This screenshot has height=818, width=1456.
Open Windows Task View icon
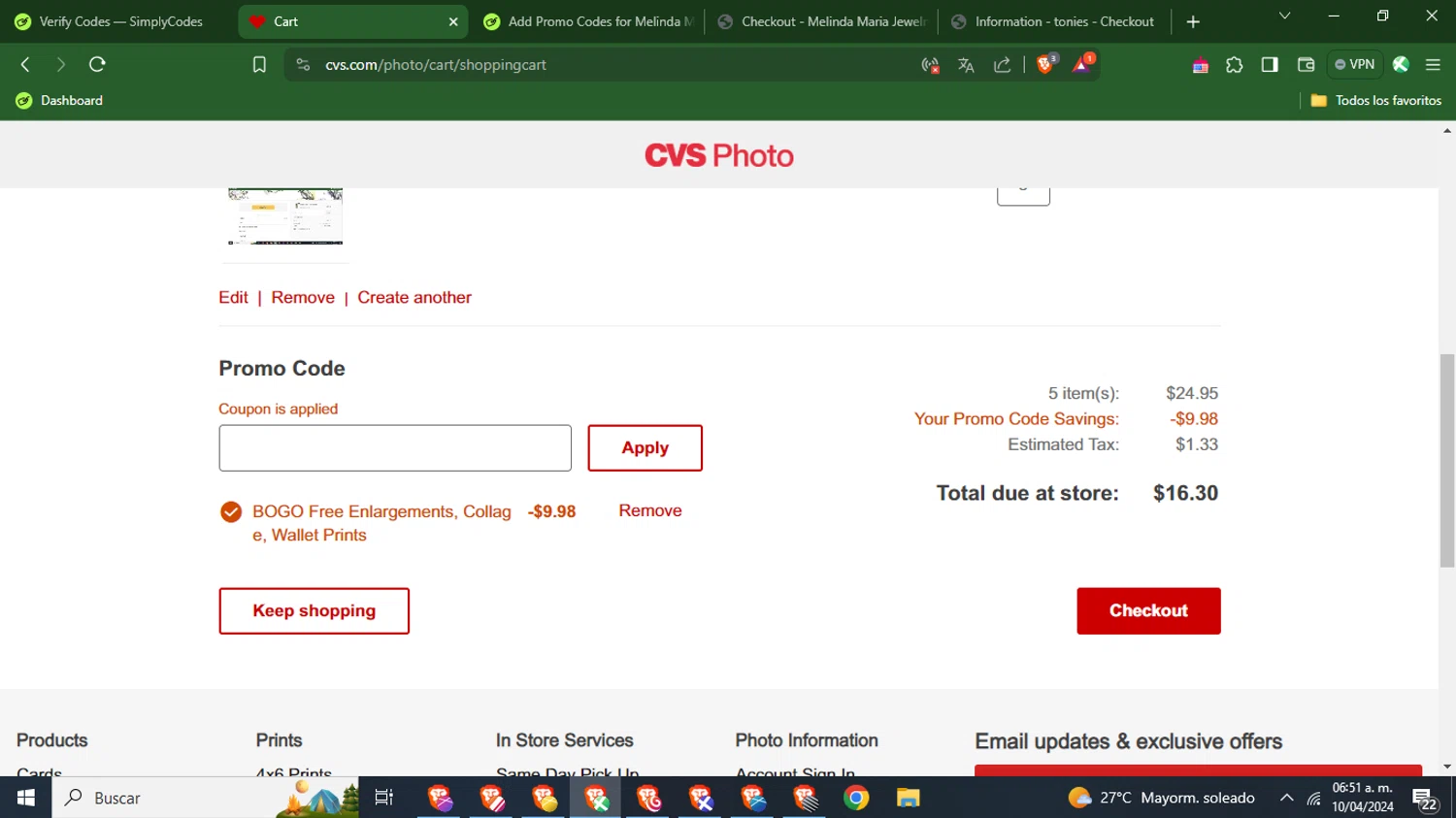pos(384,798)
